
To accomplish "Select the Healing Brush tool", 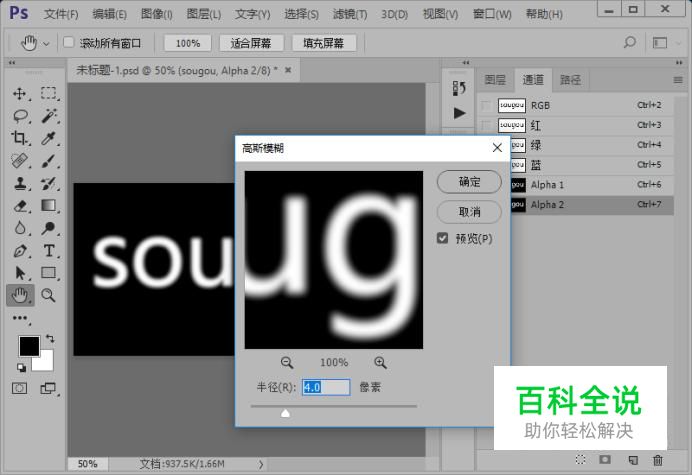I will coord(19,161).
